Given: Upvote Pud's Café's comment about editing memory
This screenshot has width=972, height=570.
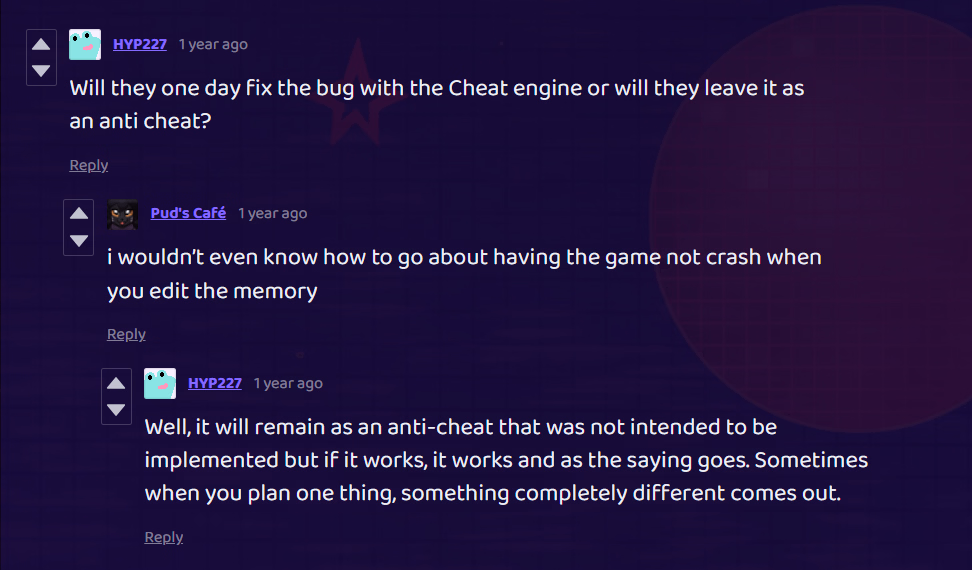Looking at the screenshot, I should coord(78,214).
